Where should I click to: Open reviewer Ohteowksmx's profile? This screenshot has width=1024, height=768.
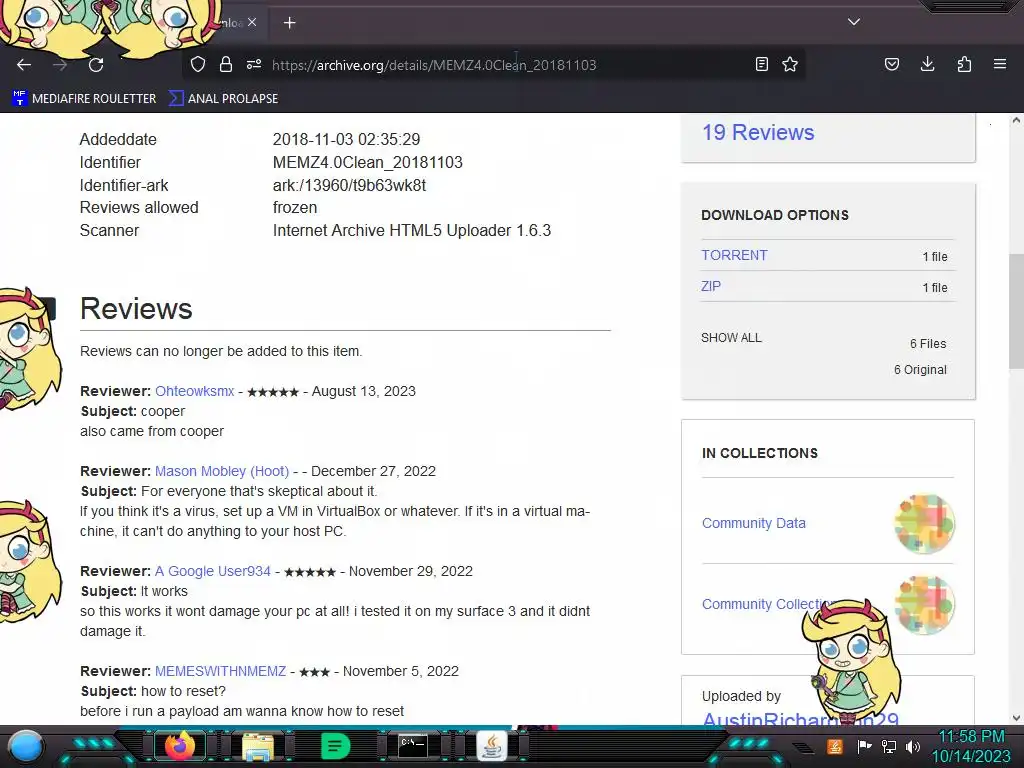tap(195, 391)
